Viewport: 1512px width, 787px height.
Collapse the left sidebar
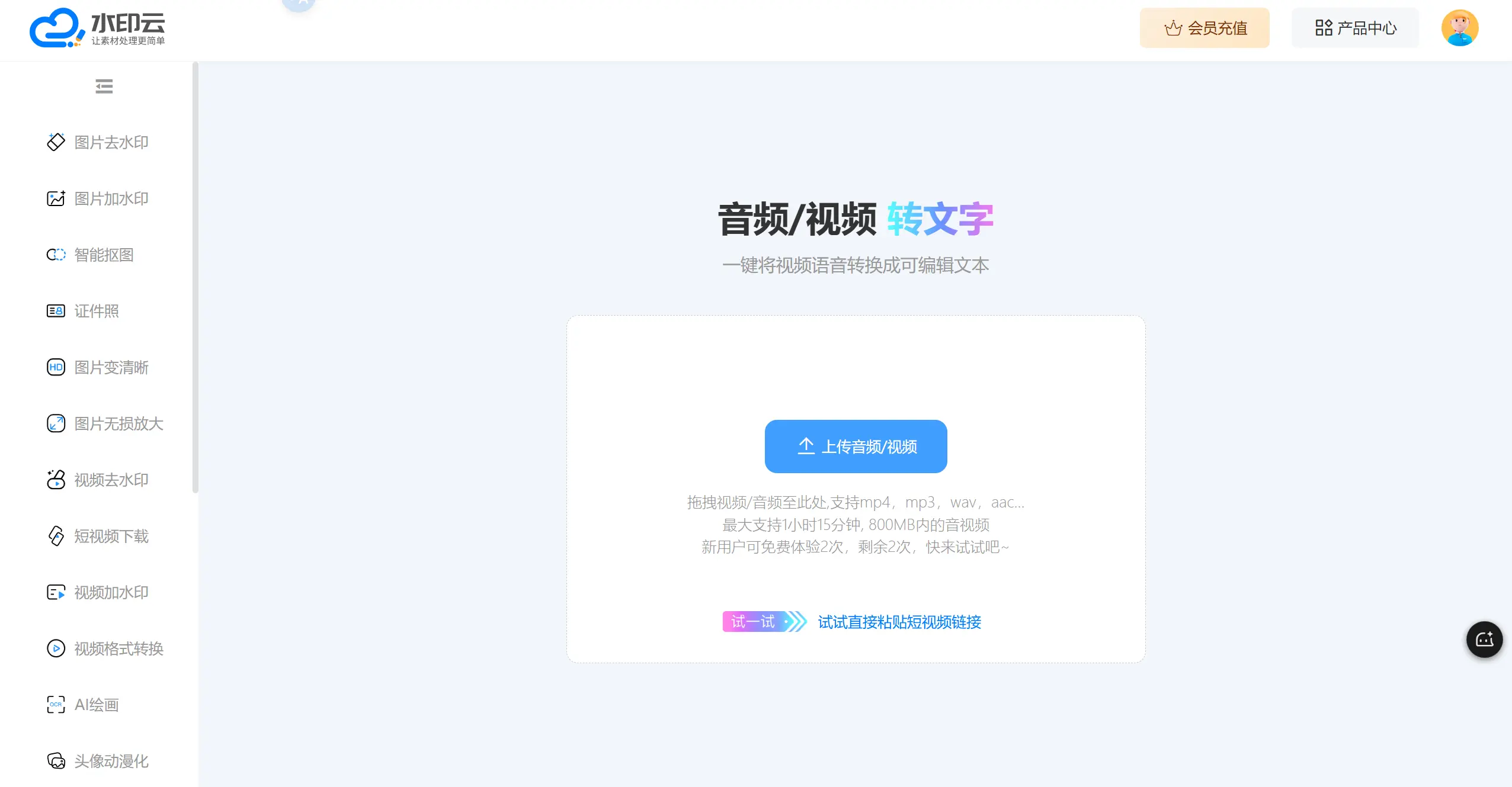pyautogui.click(x=104, y=86)
